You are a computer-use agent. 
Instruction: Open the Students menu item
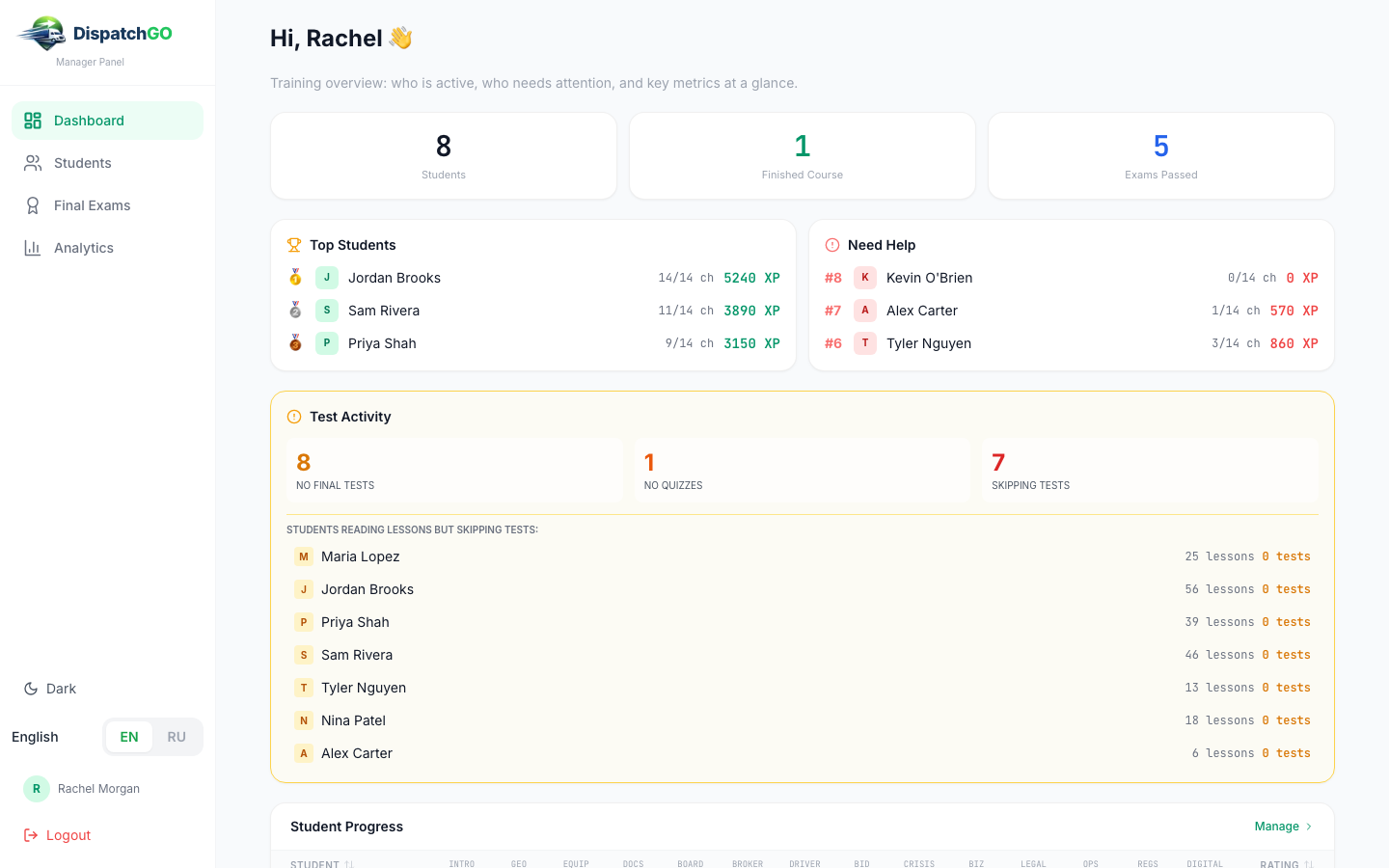107,163
